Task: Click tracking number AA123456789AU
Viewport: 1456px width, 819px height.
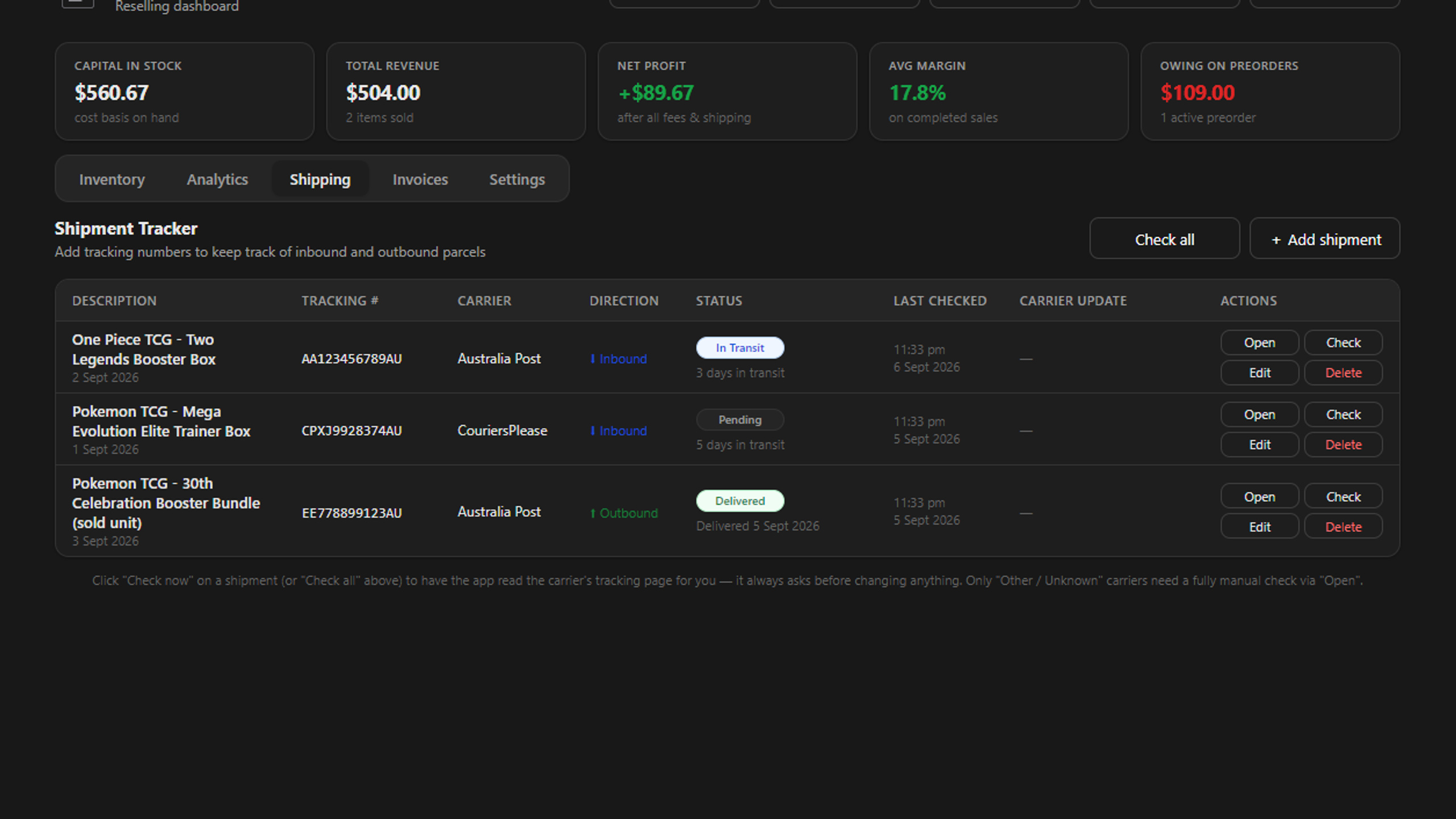Action: coord(351,359)
